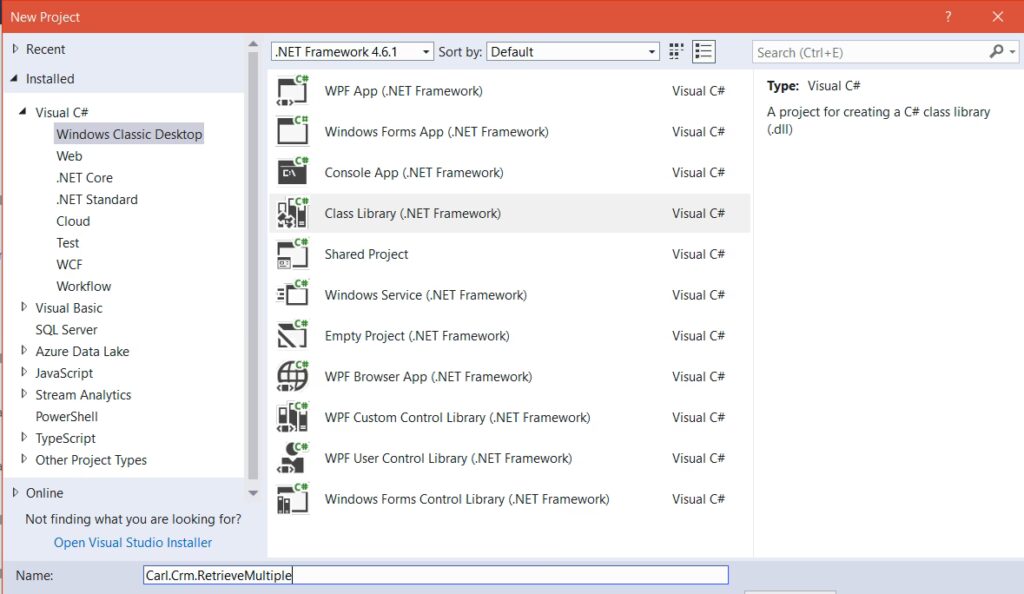1024x594 pixels.
Task: Click the Empty Project template icon
Action: (x=292, y=336)
